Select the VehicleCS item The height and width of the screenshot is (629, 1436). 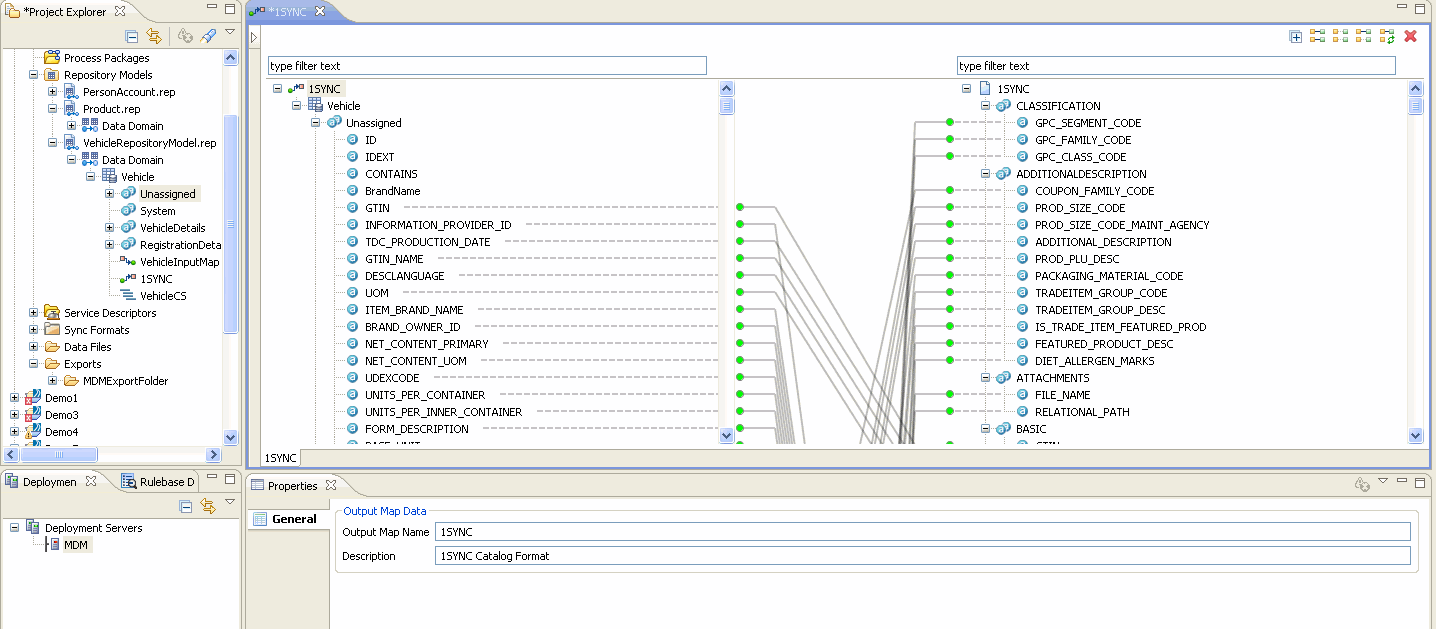pos(163,296)
